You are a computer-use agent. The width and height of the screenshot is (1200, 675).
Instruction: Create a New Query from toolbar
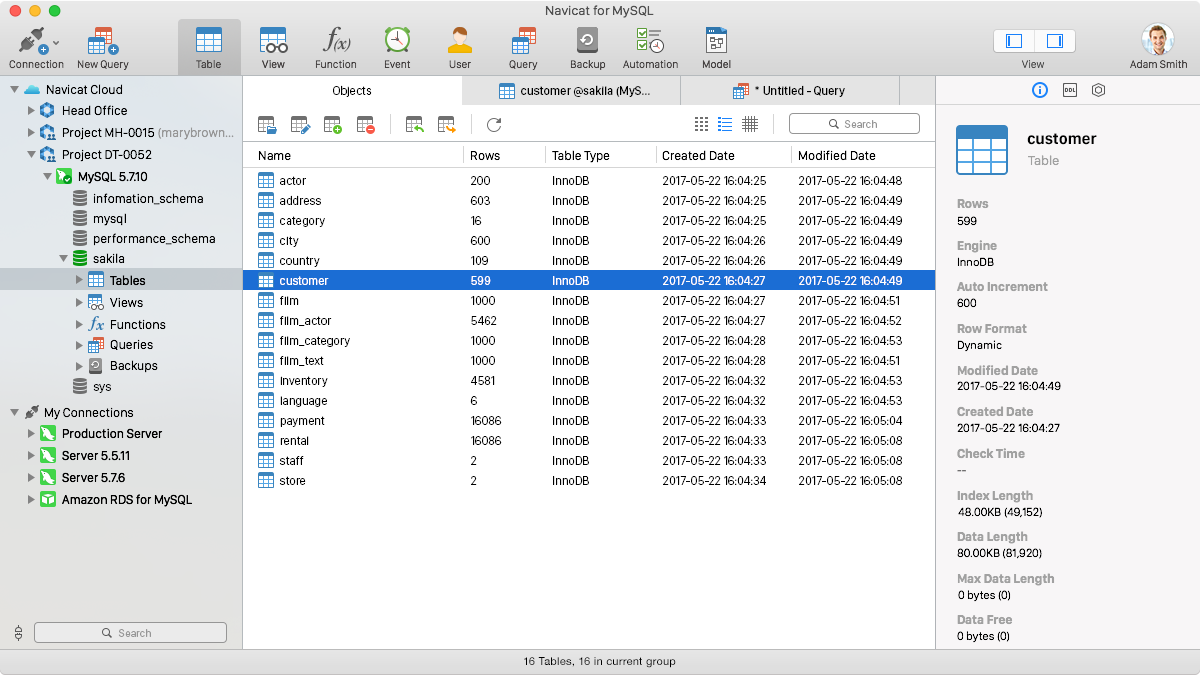pyautogui.click(x=103, y=47)
